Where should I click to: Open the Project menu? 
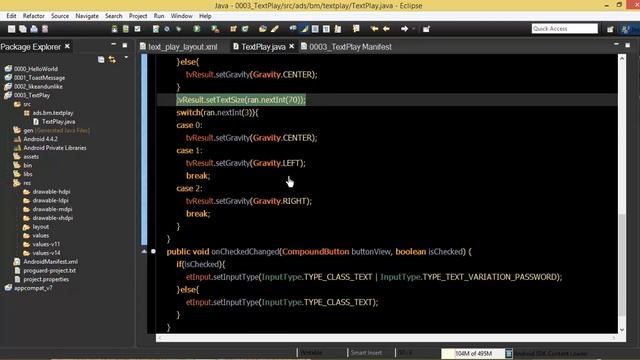pyautogui.click(x=138, y=16)
